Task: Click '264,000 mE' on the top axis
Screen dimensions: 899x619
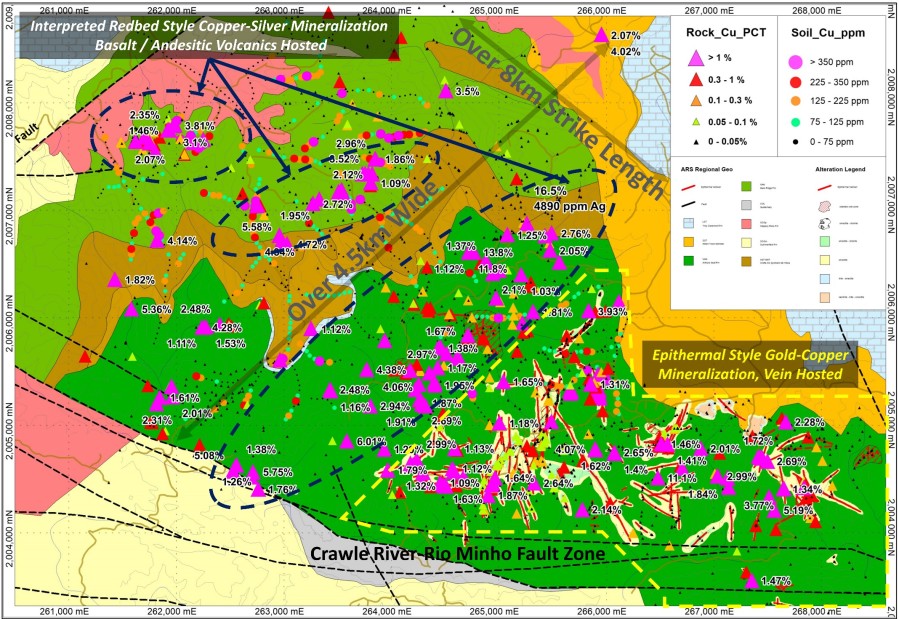Action: [387, 10]
